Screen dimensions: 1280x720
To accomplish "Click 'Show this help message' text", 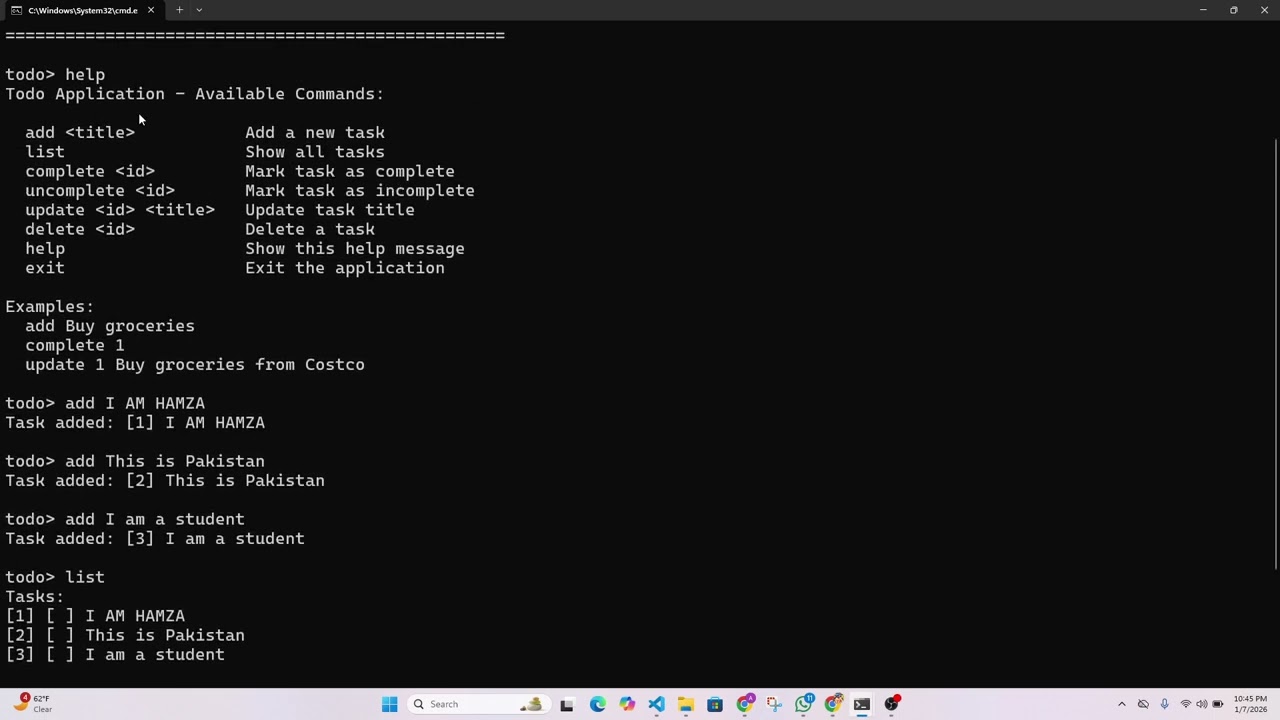I will tap(355, 248).
